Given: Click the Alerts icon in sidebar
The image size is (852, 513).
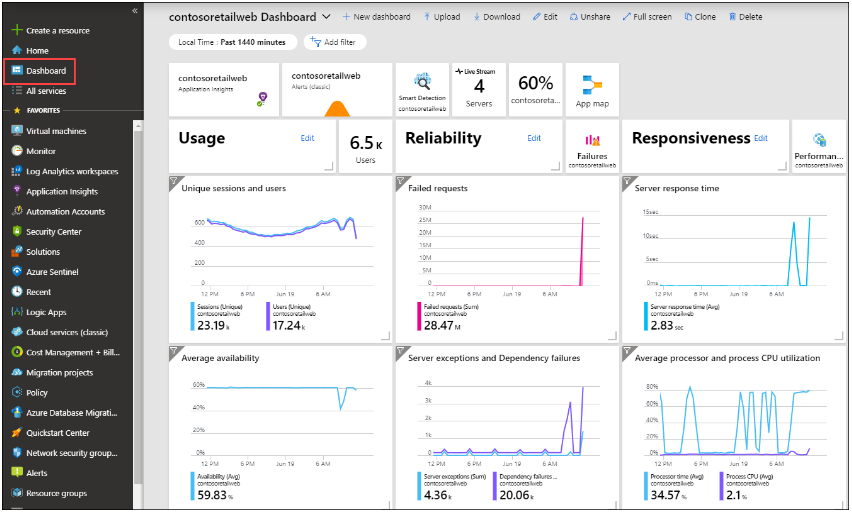Looking at the screenshot, I should point(17,472).
